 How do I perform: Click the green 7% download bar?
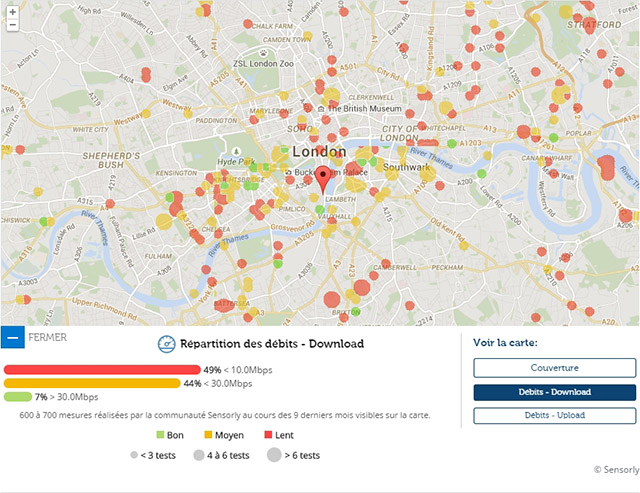pyautogui.click(x=18, y=397)
